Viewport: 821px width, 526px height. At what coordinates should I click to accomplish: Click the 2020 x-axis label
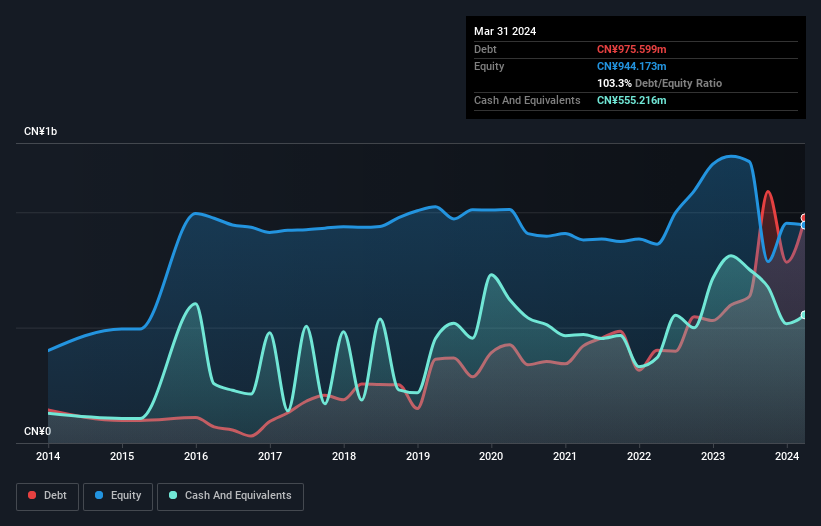click(x=491, y=456)
